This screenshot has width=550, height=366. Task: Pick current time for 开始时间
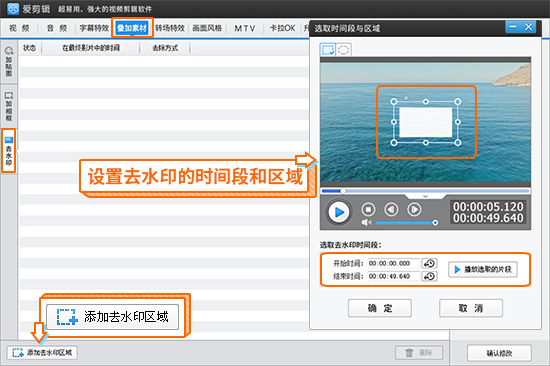click(x=429, y=263)
